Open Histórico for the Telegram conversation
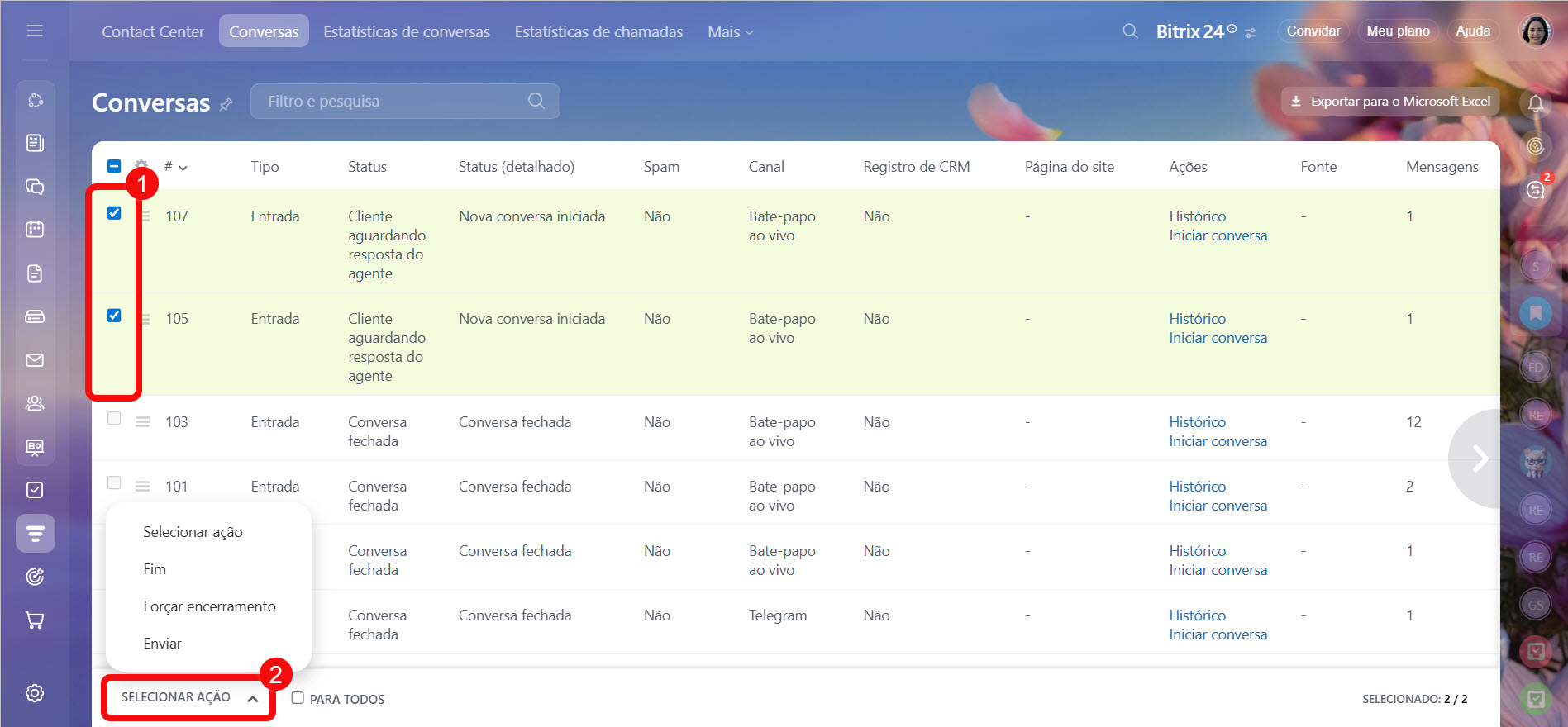The height and width of the screenshot is (727, 1568). [1197, 615]
